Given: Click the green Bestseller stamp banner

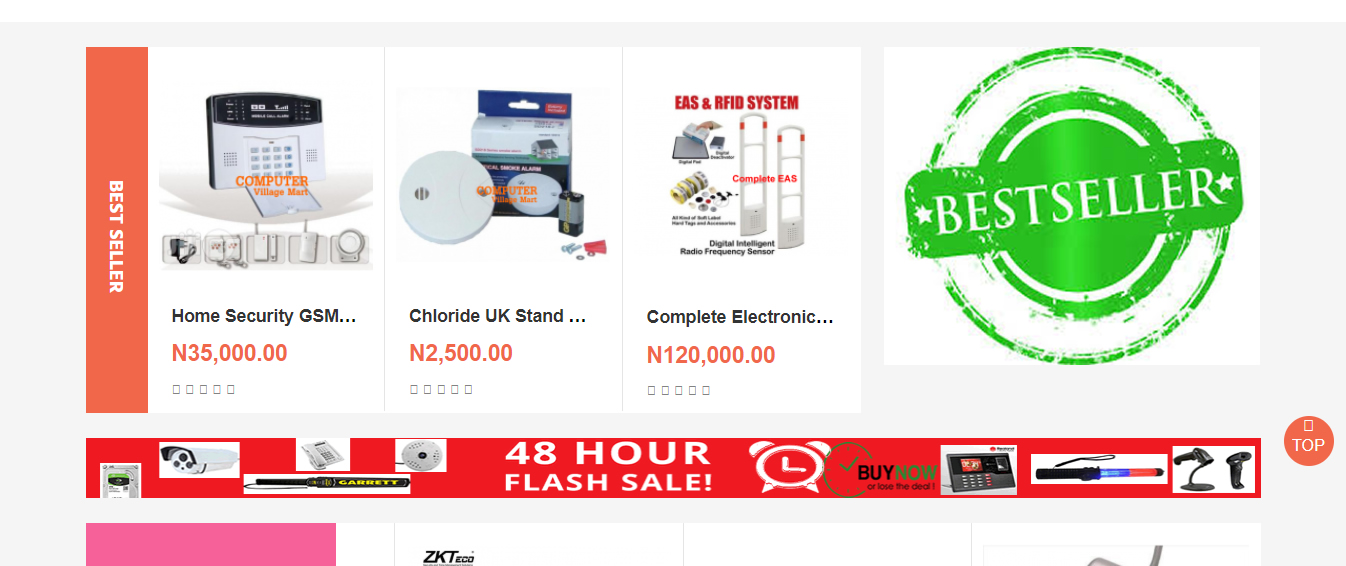Looking at the screenshot, I should pyautogui.click(x=1072, y=206).
